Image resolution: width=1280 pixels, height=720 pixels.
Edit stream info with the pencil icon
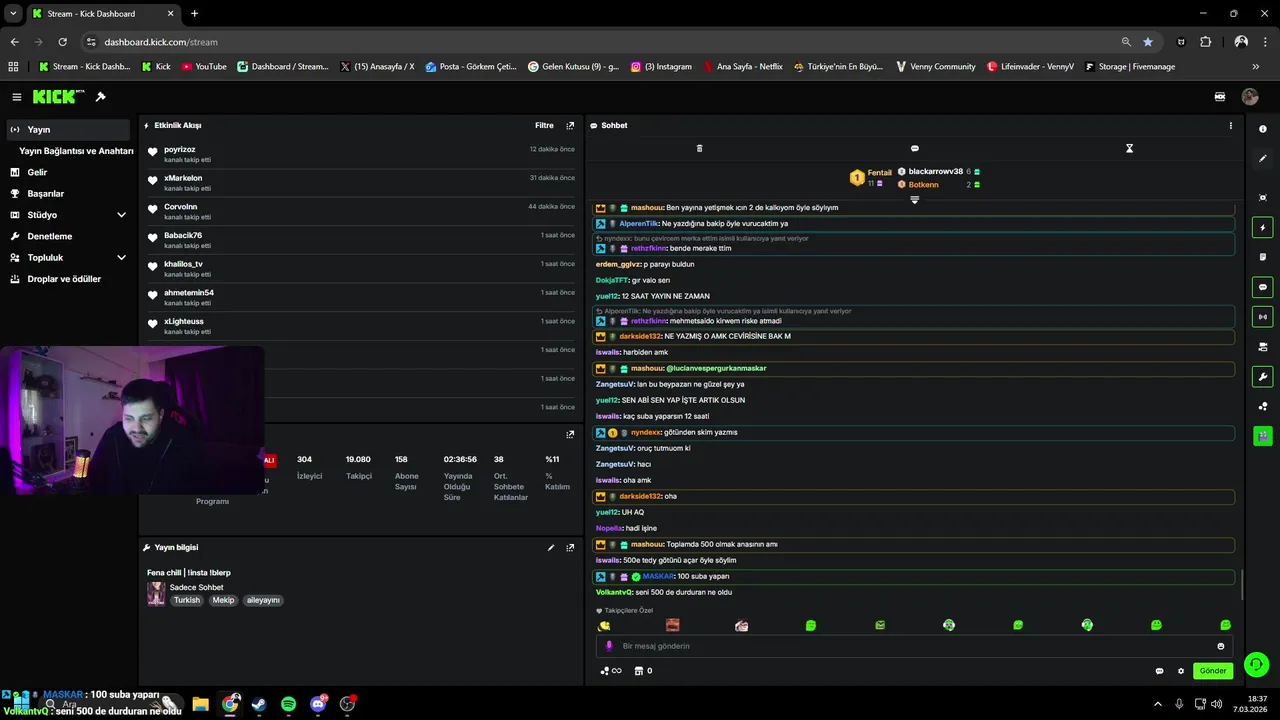pyautogui.click(x=550, y=548)
